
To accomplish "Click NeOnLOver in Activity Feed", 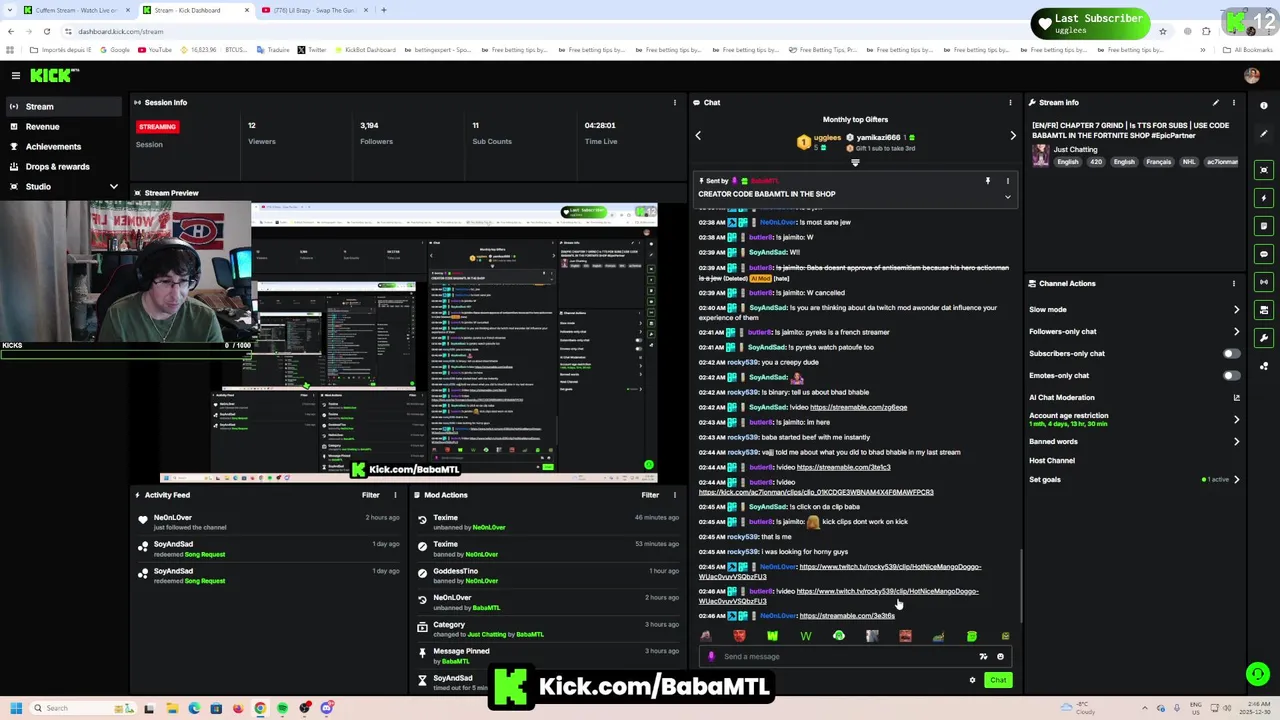I will [x=172, y=518].
